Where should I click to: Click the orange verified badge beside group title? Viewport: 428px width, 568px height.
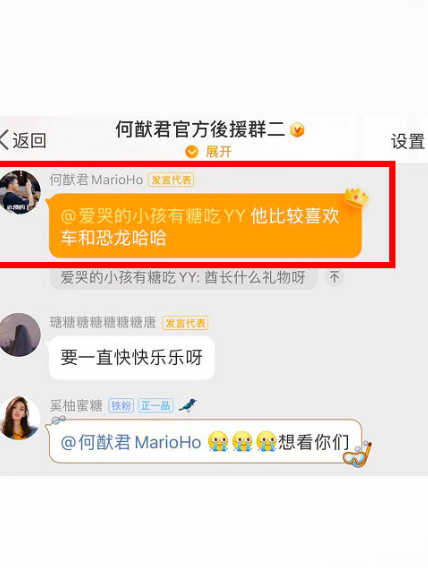pos(297,130)
